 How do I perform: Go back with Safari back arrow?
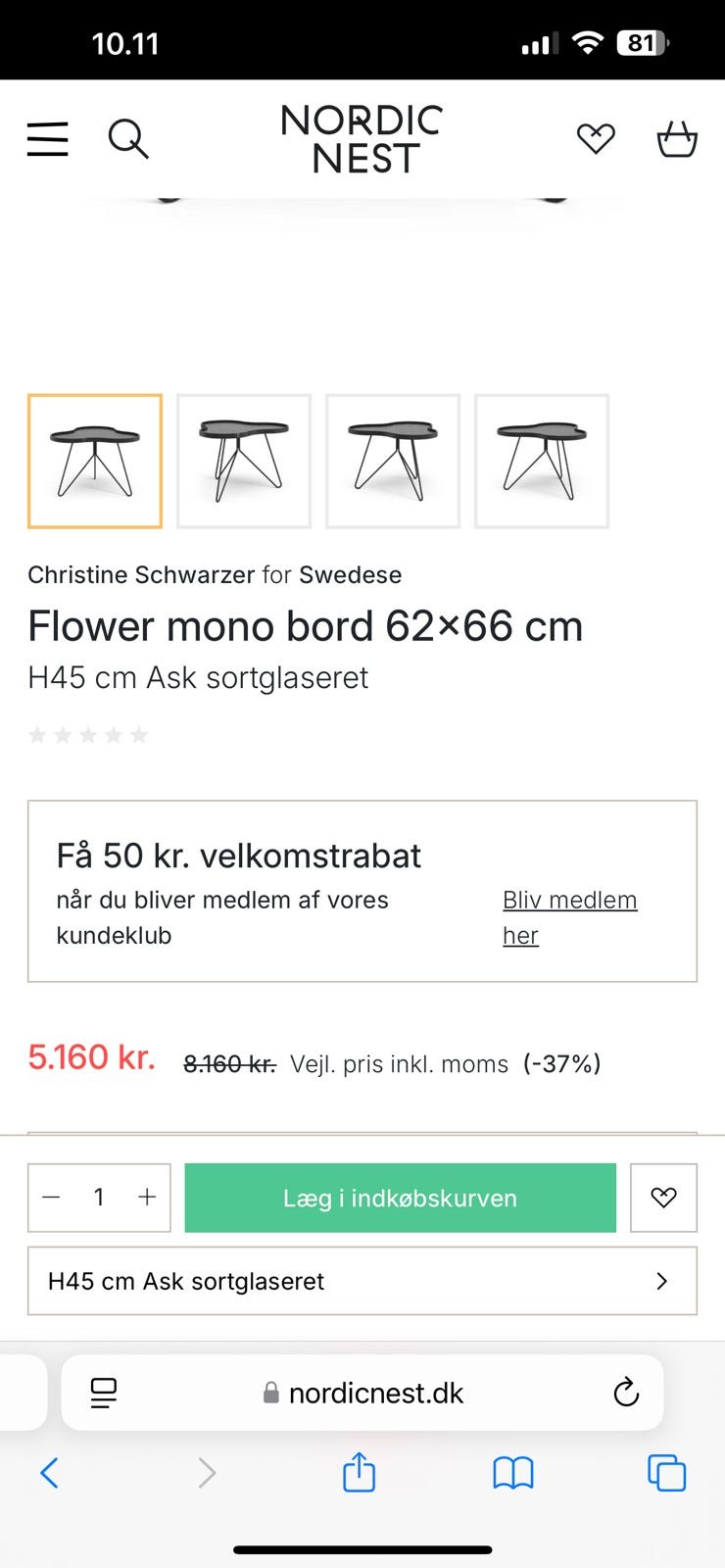click(x=50, y=1473)
